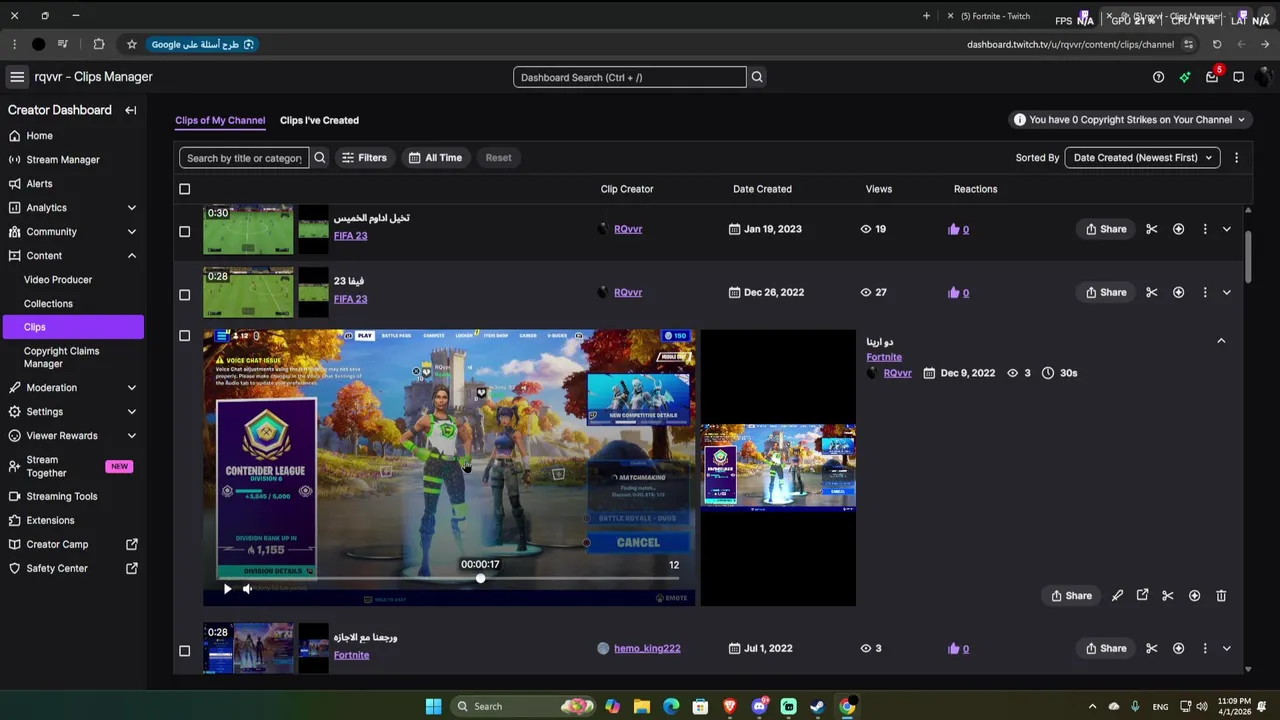Play the expanded clip video

point(227,589)
